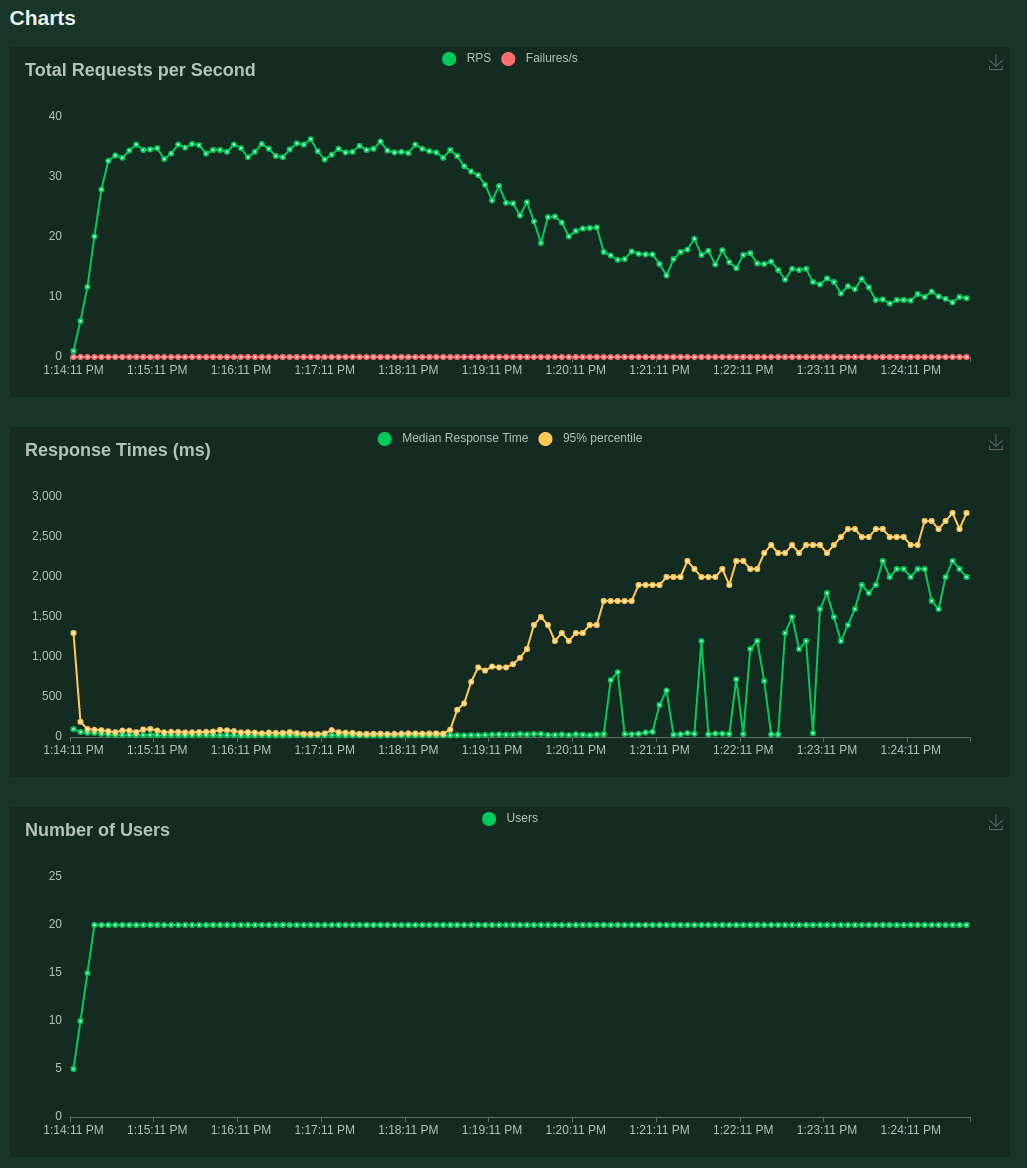1027x1168 pixels.
Task: Click the Number of Users title
Action: [x=97, y=829]
